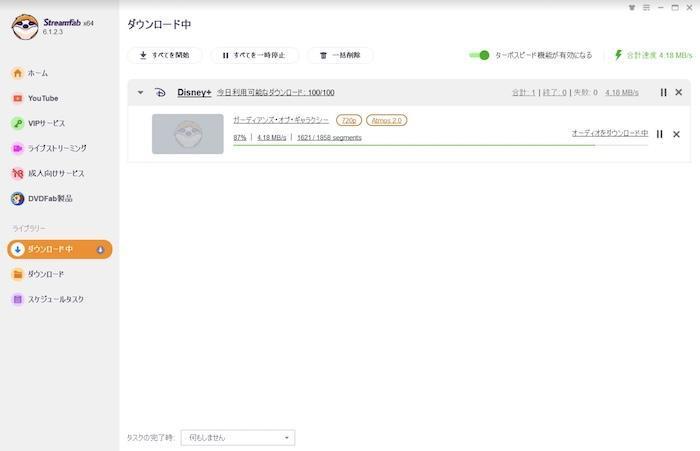Screen dimensions: 700x451
Task: Select ダウンロード中 in the library list
Action: (x=59, y=249)
